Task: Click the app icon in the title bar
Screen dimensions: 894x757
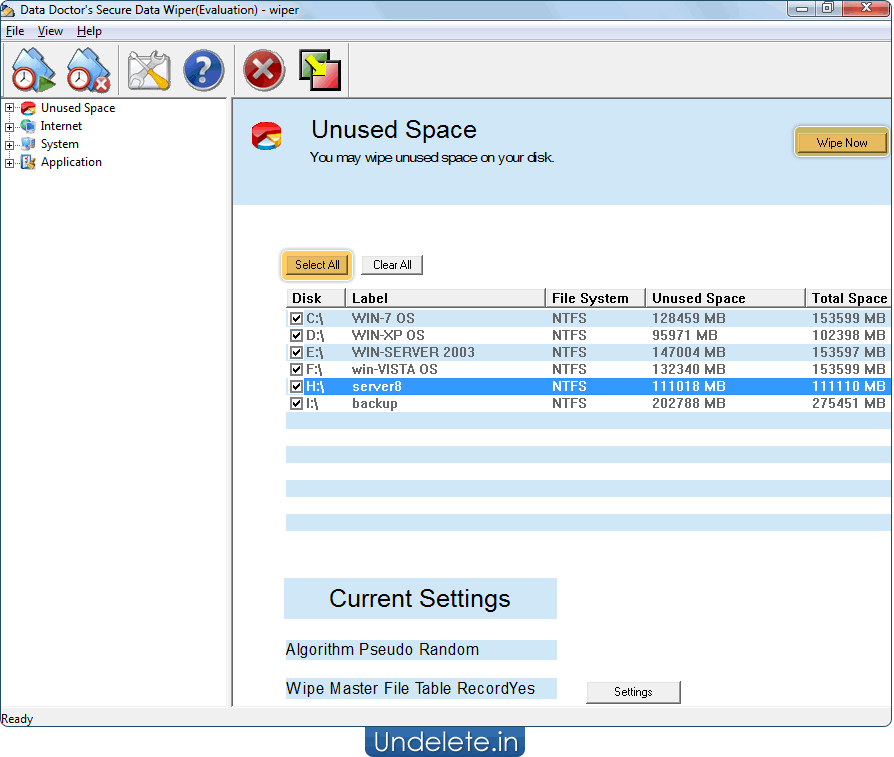Action: tap(8, 10)
